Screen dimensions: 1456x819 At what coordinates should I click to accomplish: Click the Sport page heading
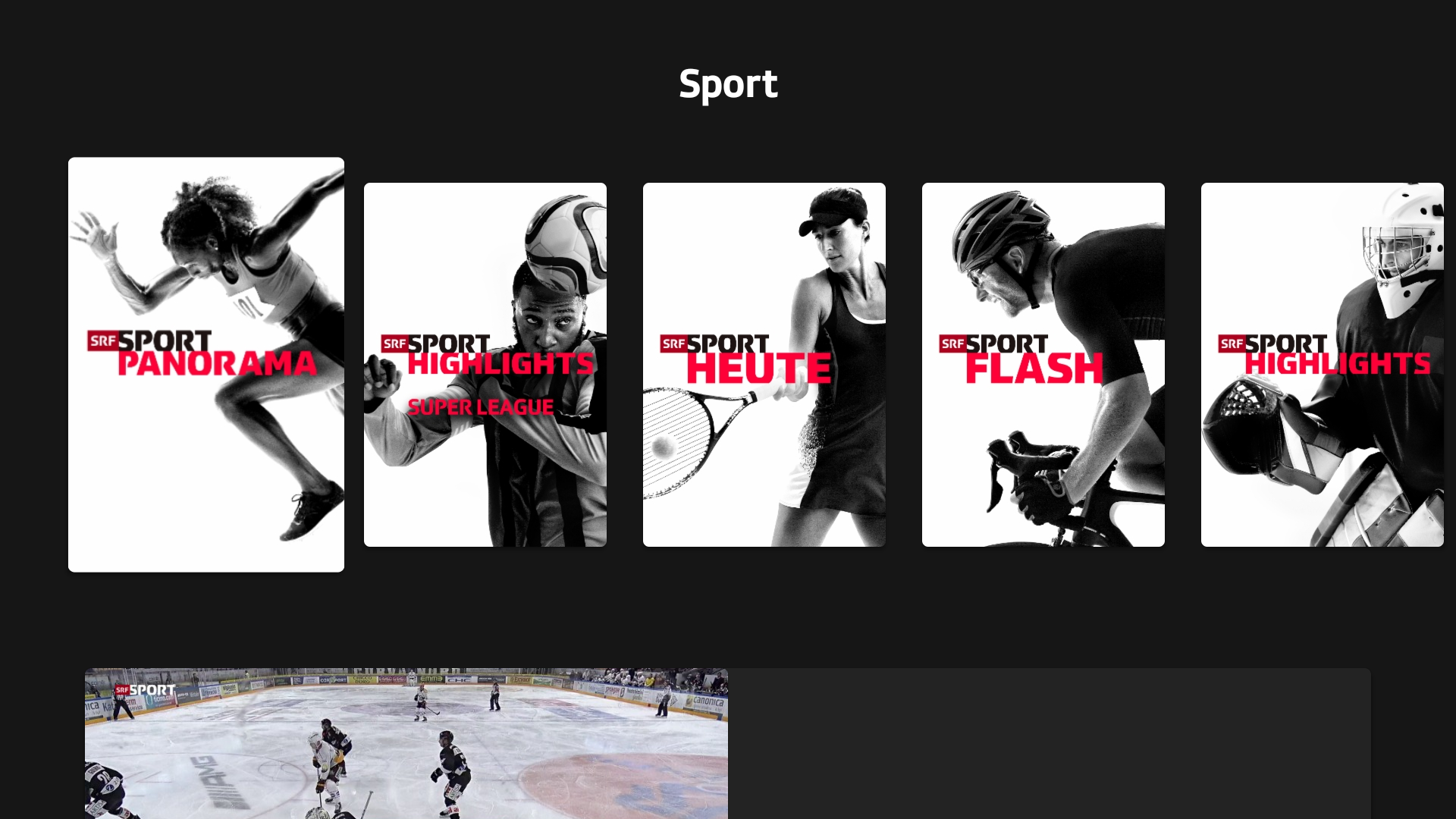pyautogui.click(x=728, y=83)
